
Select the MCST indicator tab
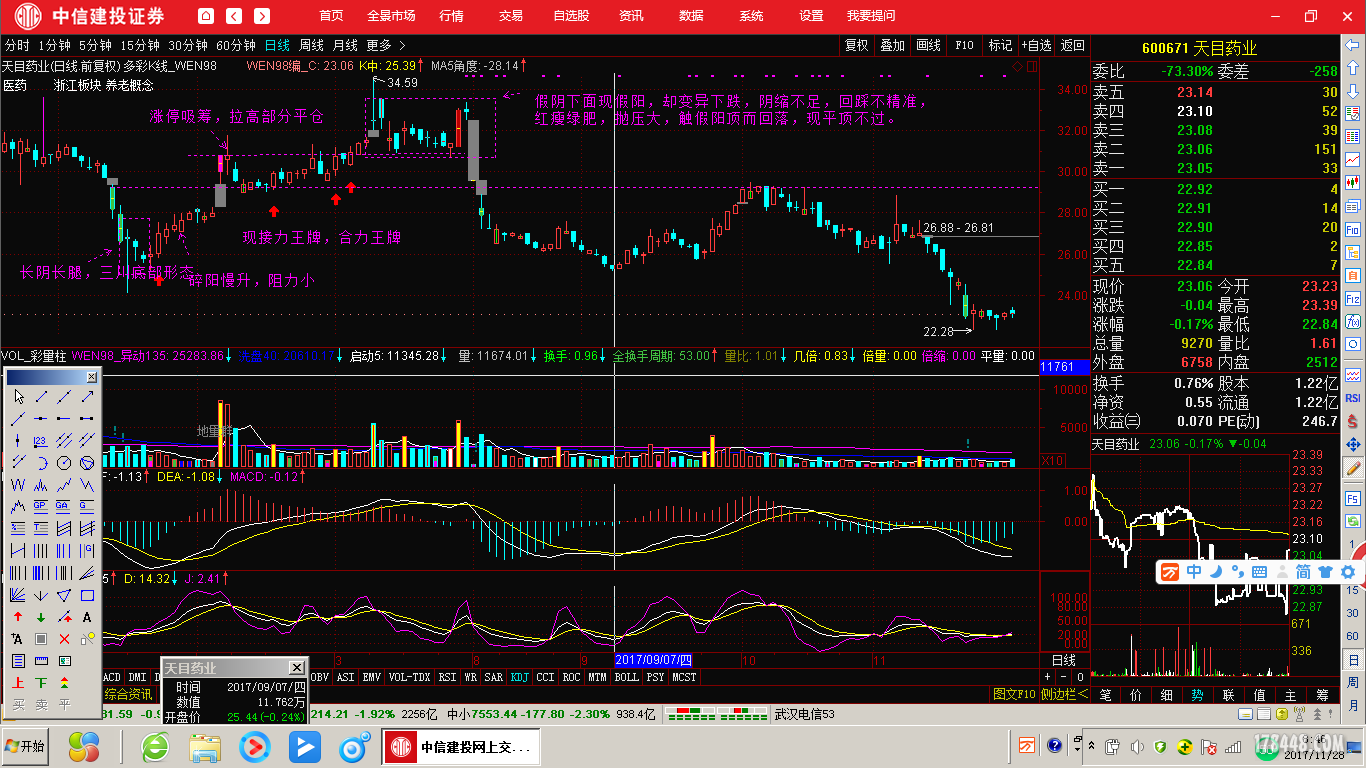685,677
